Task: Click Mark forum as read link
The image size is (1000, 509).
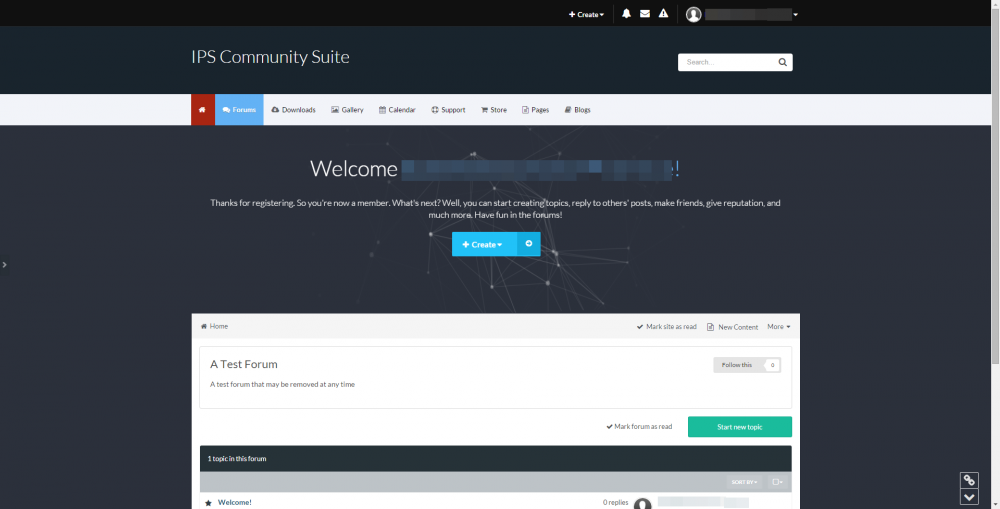Action: (x=639, y=427)
